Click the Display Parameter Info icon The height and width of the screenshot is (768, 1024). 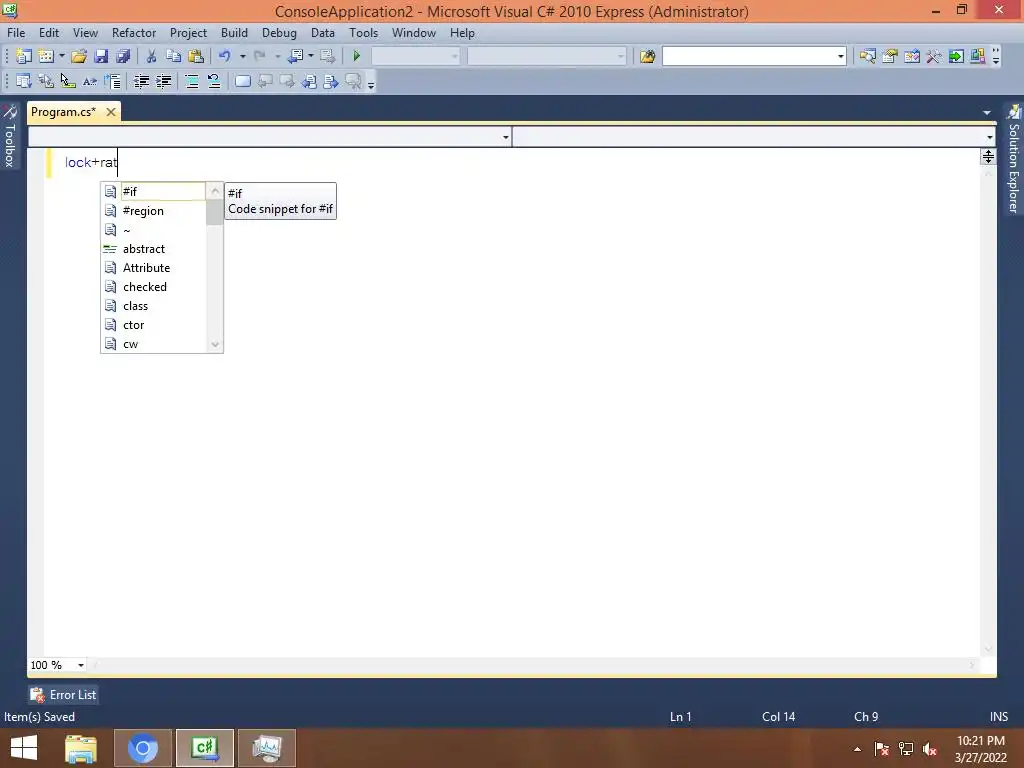tap(46, 81)
